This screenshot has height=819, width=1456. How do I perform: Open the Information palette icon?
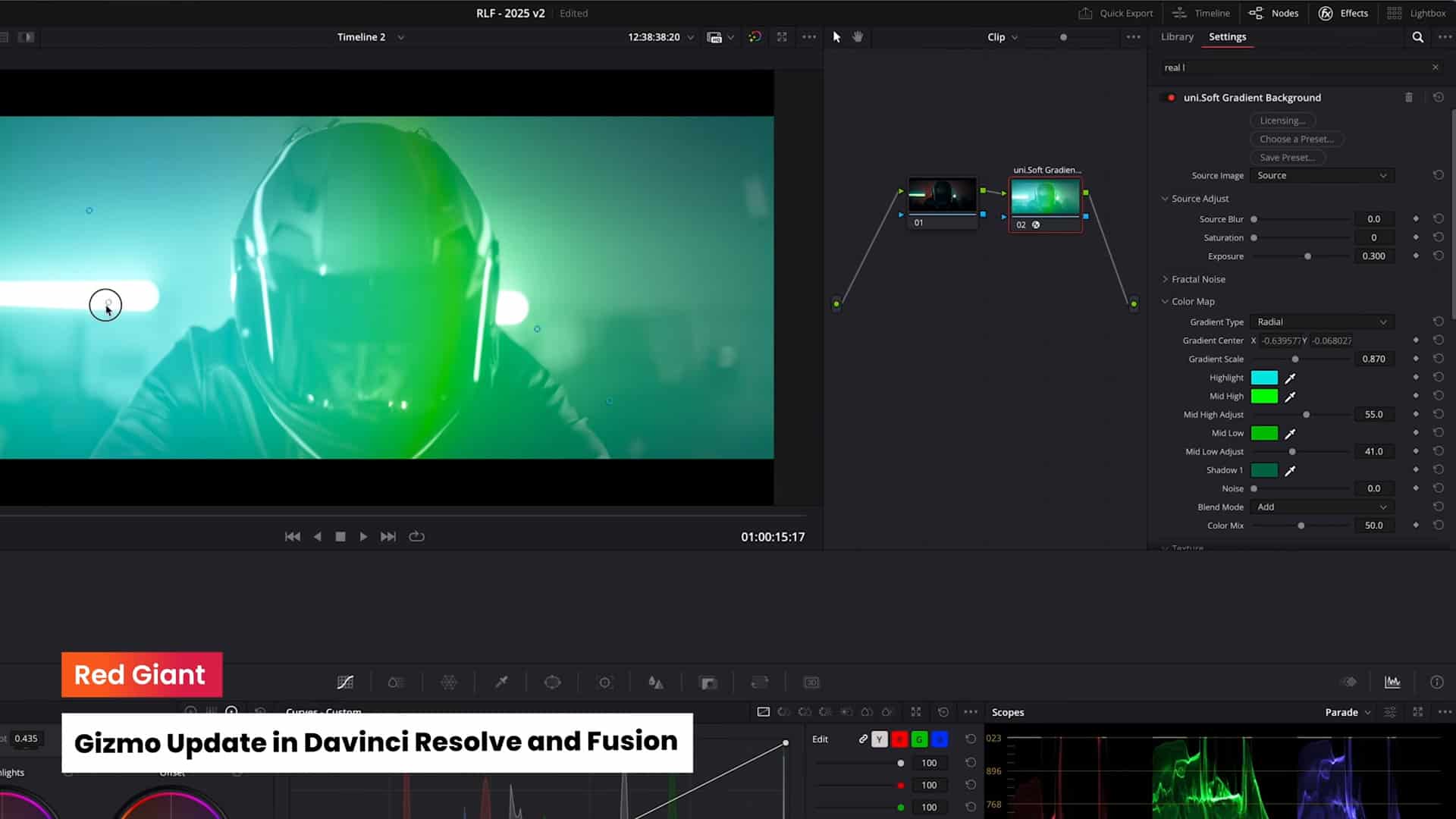1436,682
